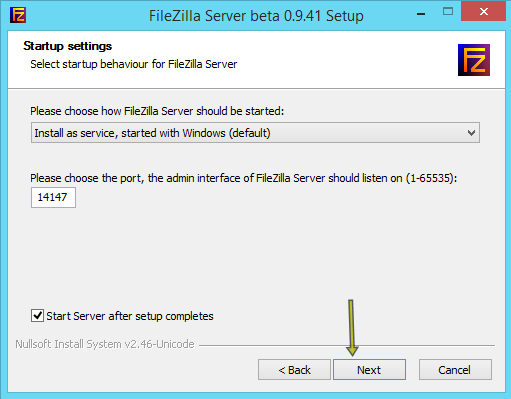Toggle the Start Server after setup checkbox
This screenshot has width=511, height=399.
tap(37, 315)
